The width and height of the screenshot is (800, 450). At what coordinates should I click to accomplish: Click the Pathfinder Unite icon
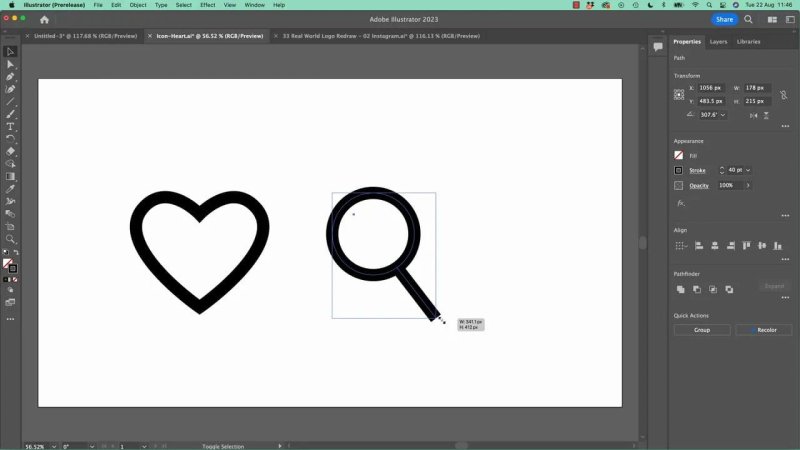681,289
